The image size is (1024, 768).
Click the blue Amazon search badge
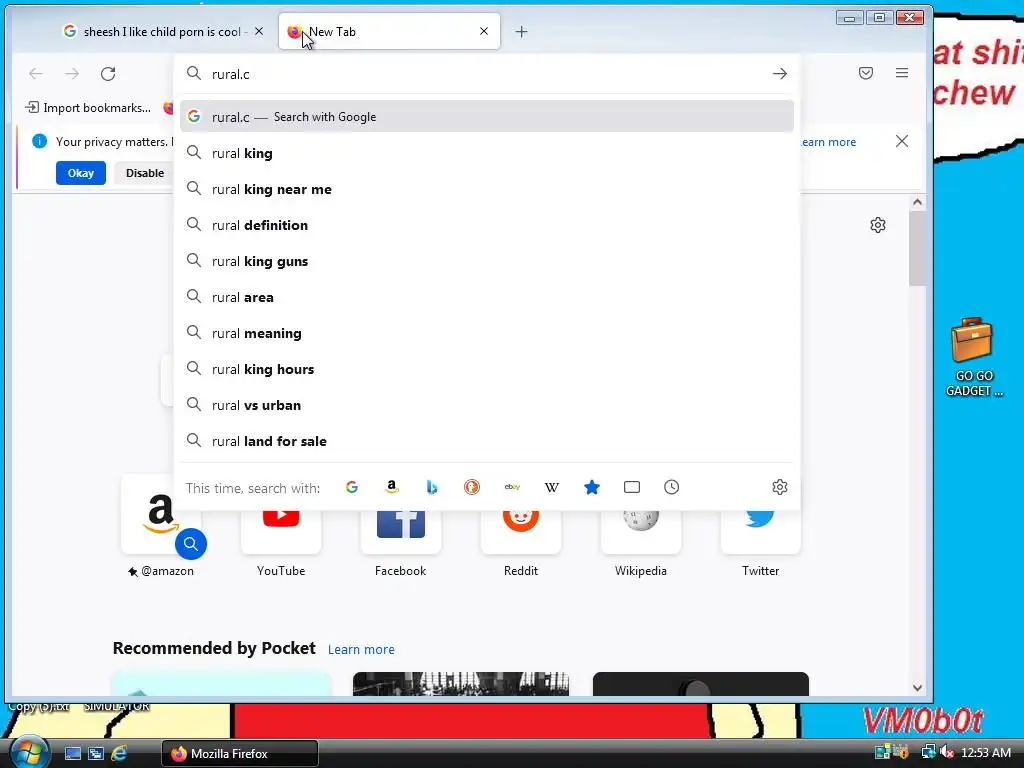(x=191, y=543)
